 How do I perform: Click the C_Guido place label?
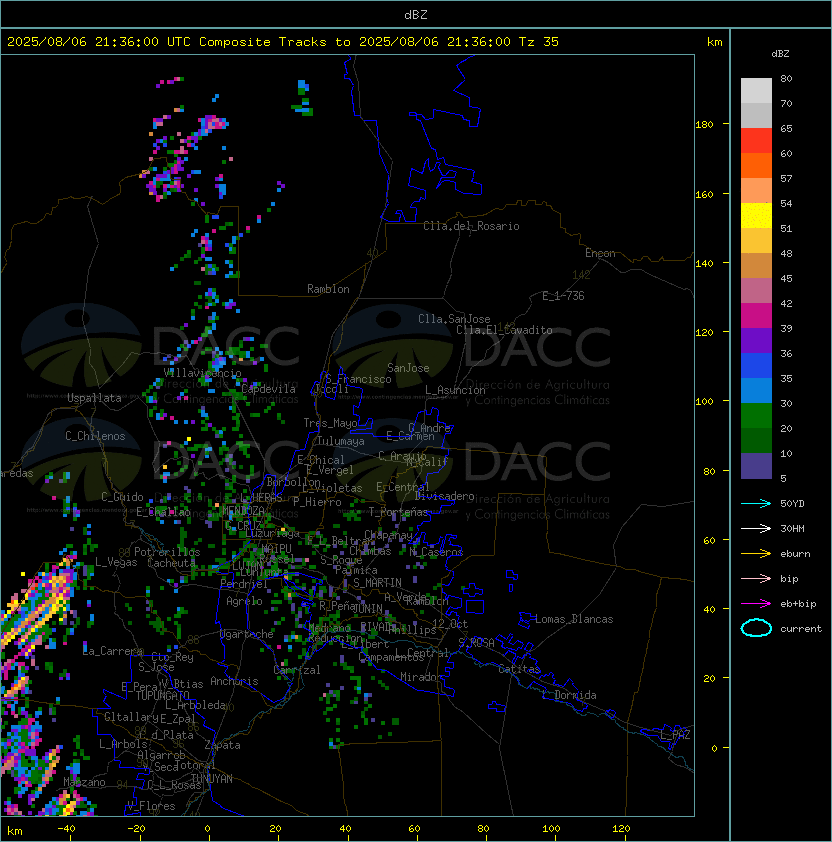(122, 497)
